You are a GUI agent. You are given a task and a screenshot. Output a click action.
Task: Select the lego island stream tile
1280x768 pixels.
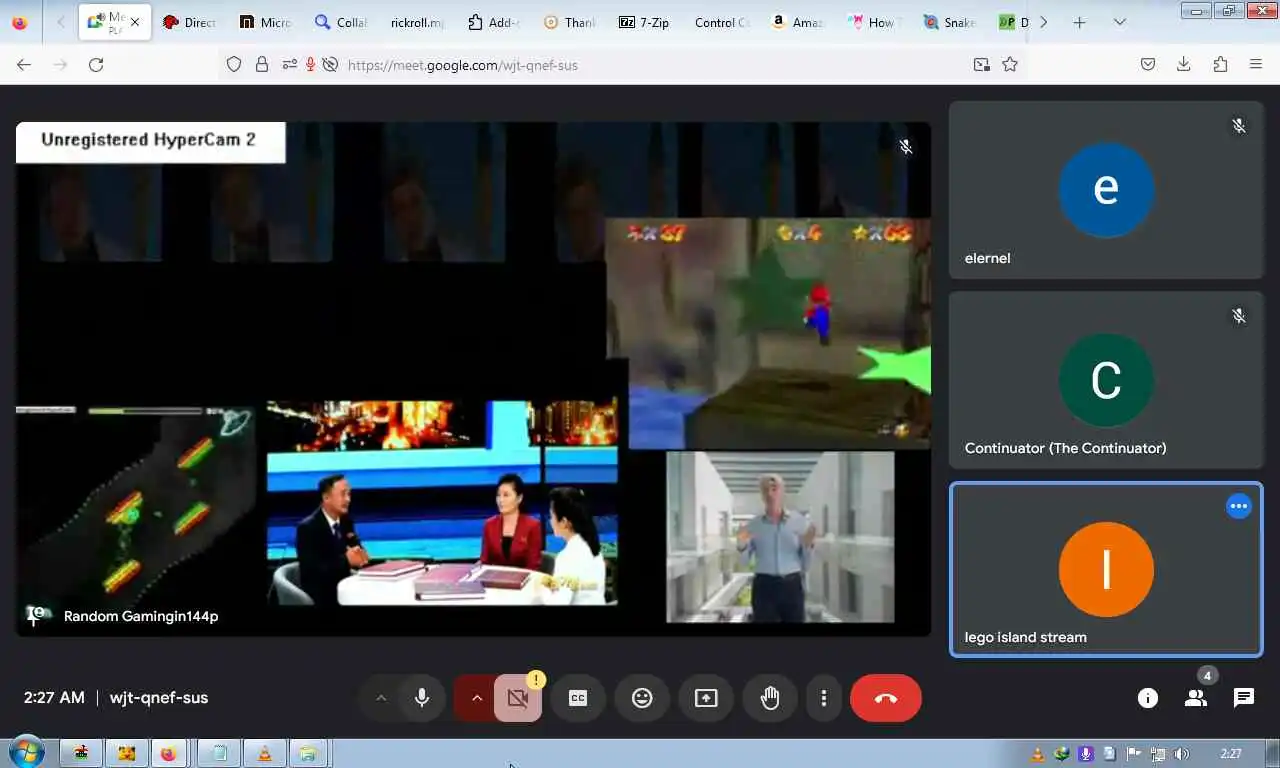pos(1105,569)
